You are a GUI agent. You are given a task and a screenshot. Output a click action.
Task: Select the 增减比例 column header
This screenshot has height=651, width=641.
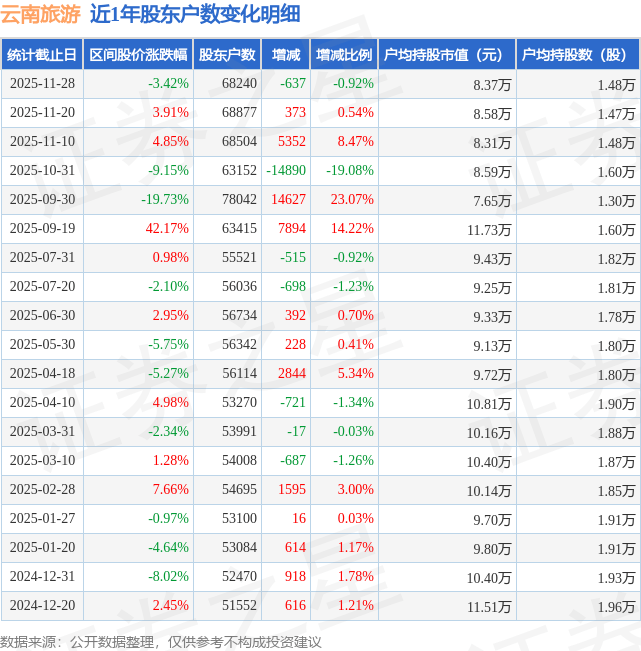(343, 55)
